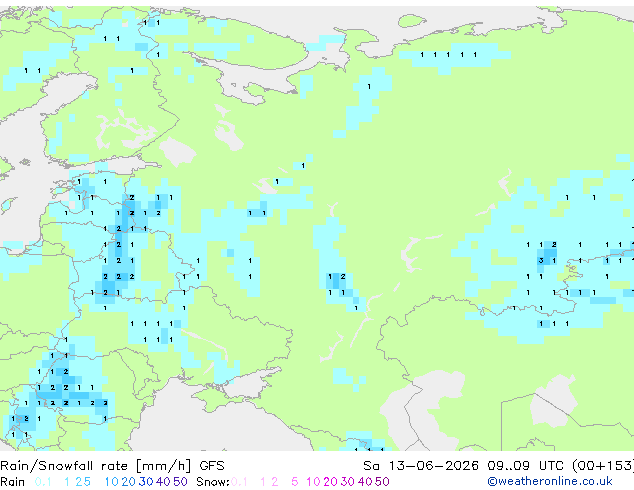The height and width of the screenshot is (490, 634).
Task: Select the 40 value in Rain legend
Action: 163,482
